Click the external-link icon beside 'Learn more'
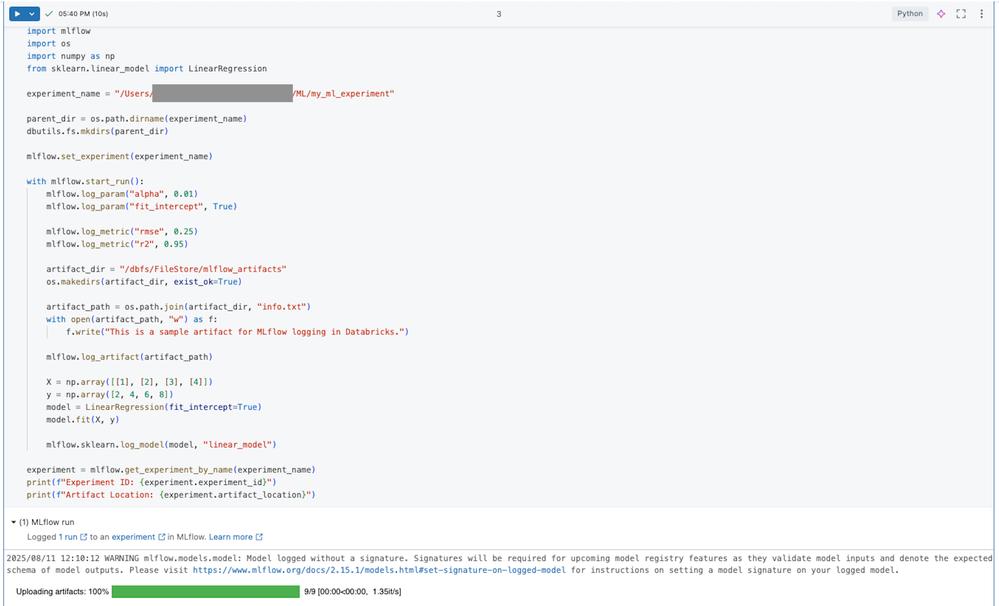Screen dimensions: 999x606 pyautogui.click(x=259, y=537)
